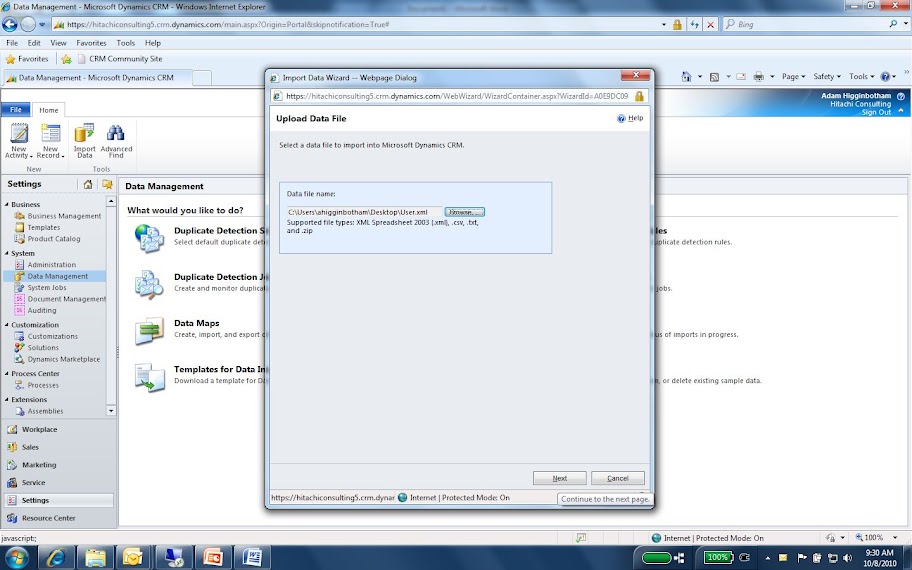Click the Settings home icon

pyautogui.click(x=88, y=184)
